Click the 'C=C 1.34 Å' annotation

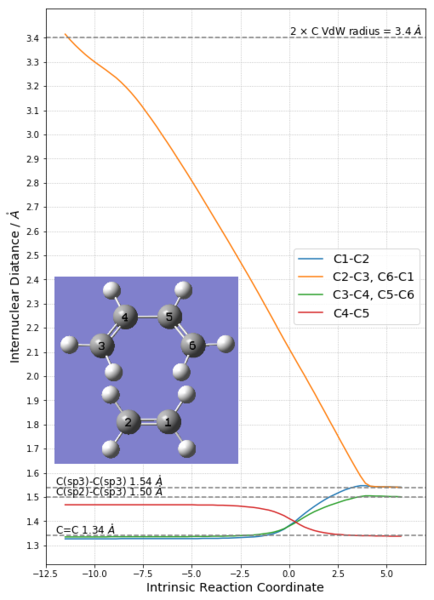[x=85, y=530]
